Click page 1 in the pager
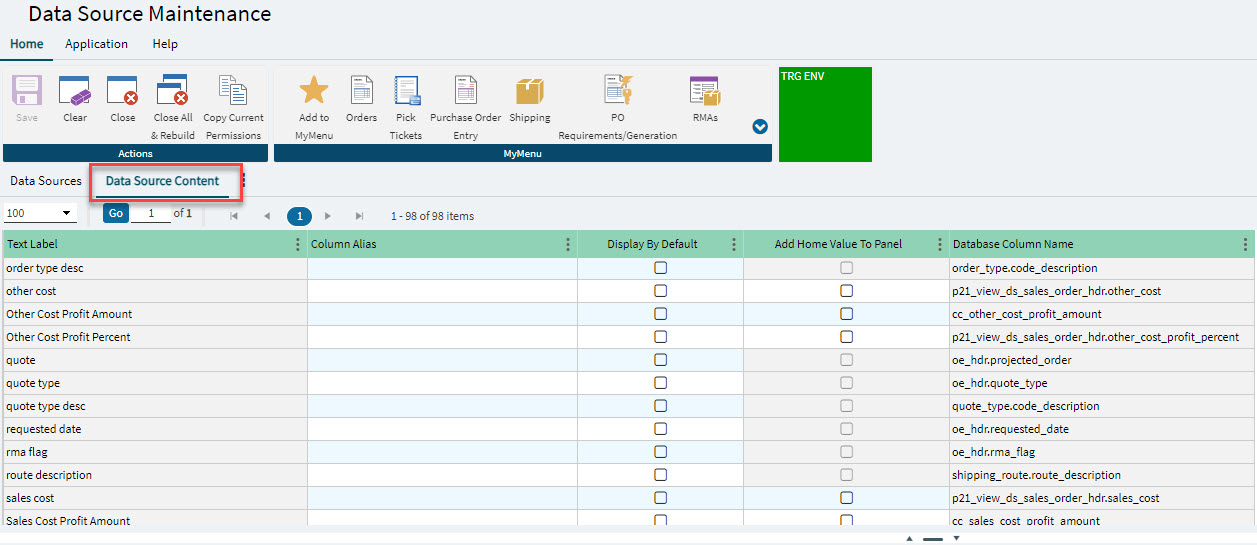 298,216
